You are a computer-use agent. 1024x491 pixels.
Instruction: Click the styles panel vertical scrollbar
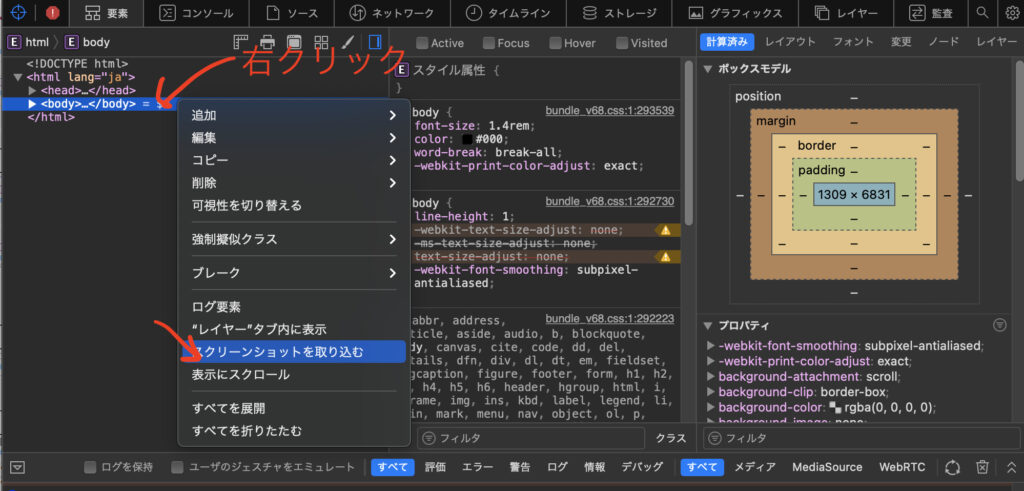688,144
